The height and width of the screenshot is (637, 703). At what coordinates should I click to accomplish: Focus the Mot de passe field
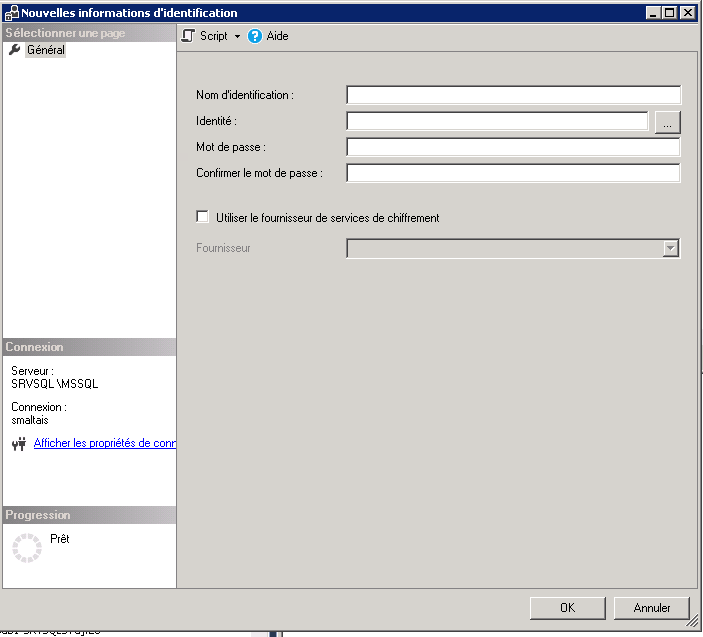(513, 147)
